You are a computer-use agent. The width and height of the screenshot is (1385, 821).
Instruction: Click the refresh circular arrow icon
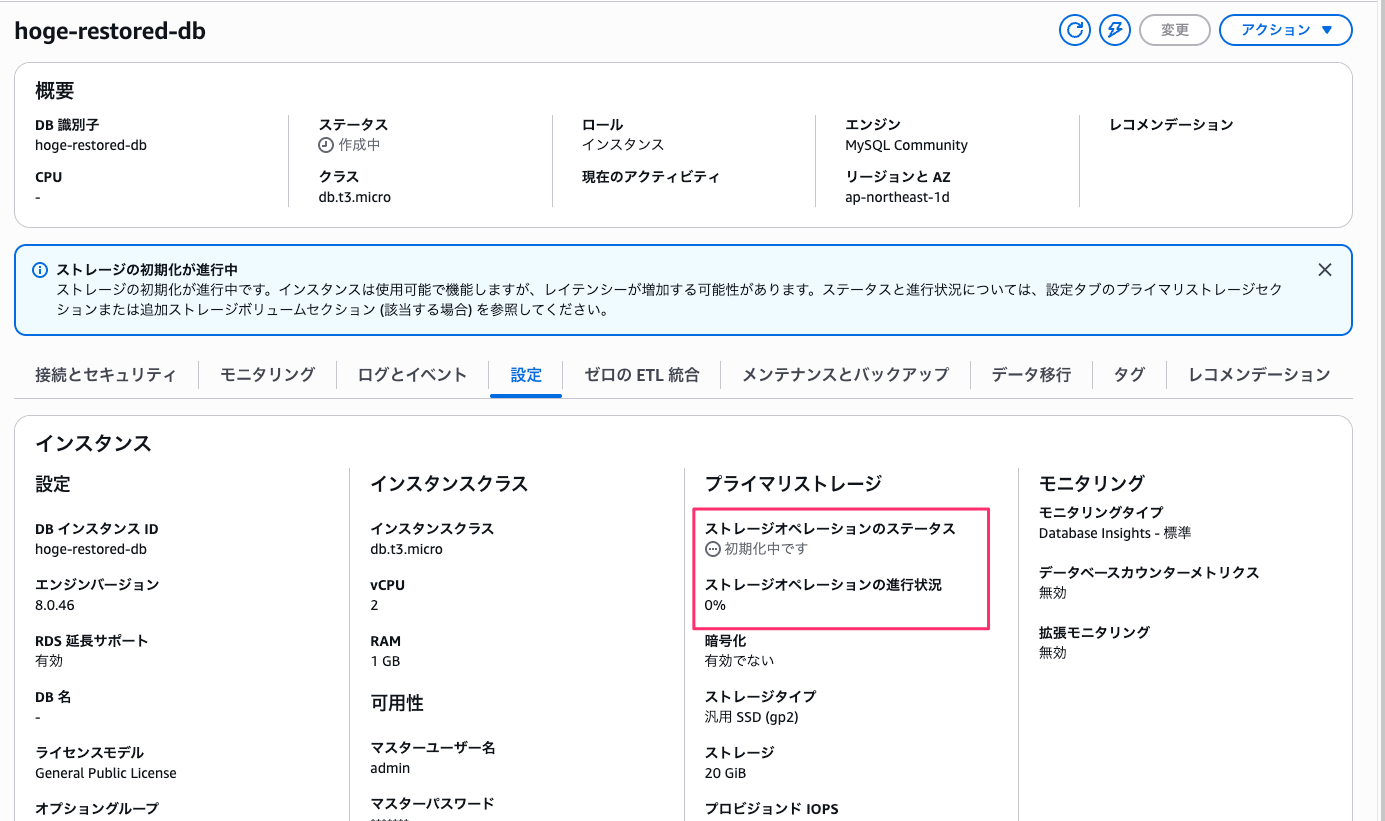coord(1075,30)
